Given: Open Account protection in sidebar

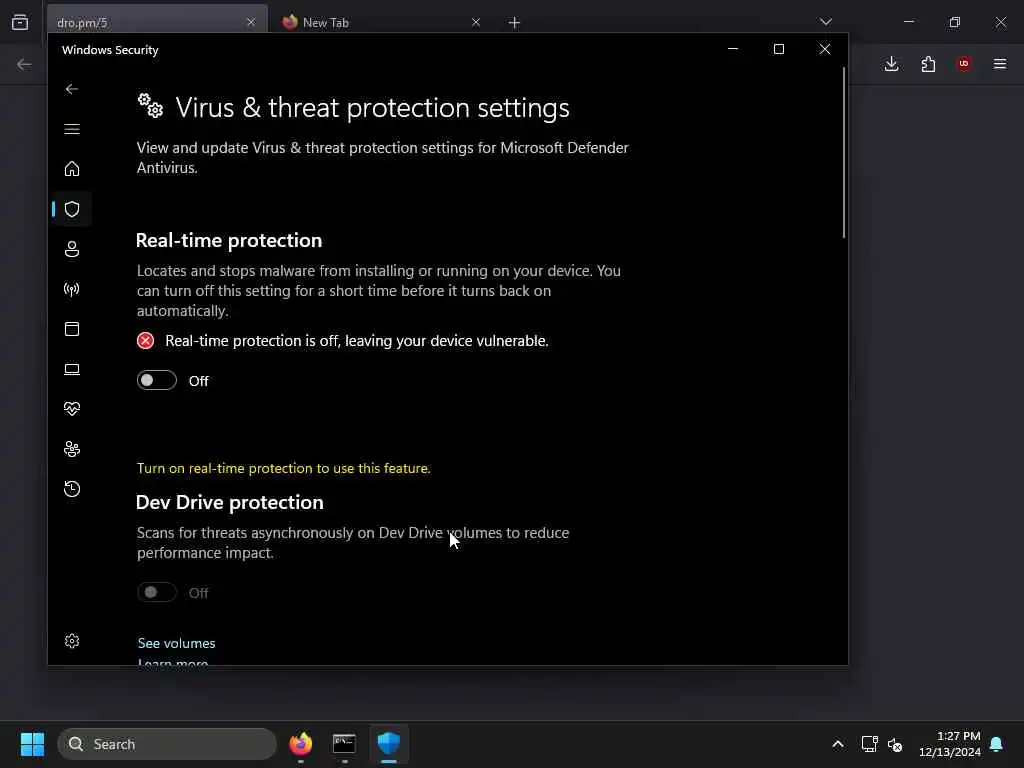Looking at the screenshot, I should click(x=72, y=249).
